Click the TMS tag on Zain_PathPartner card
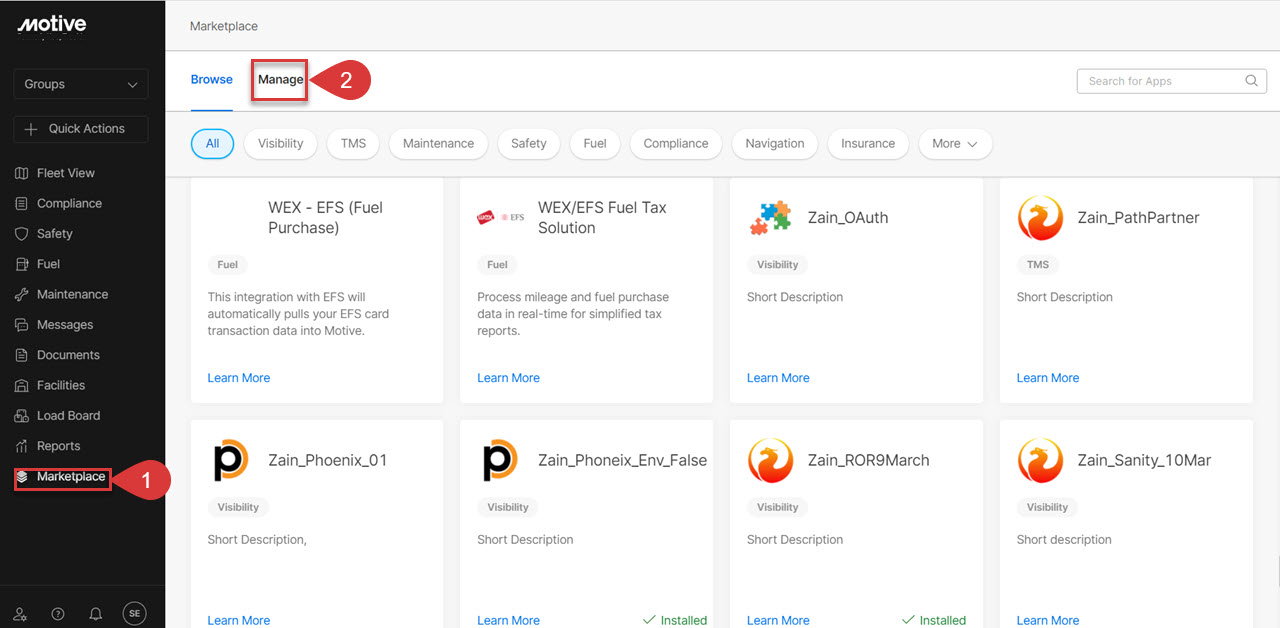Viewport: 1280px width, 628px height. pos(1038,265)
